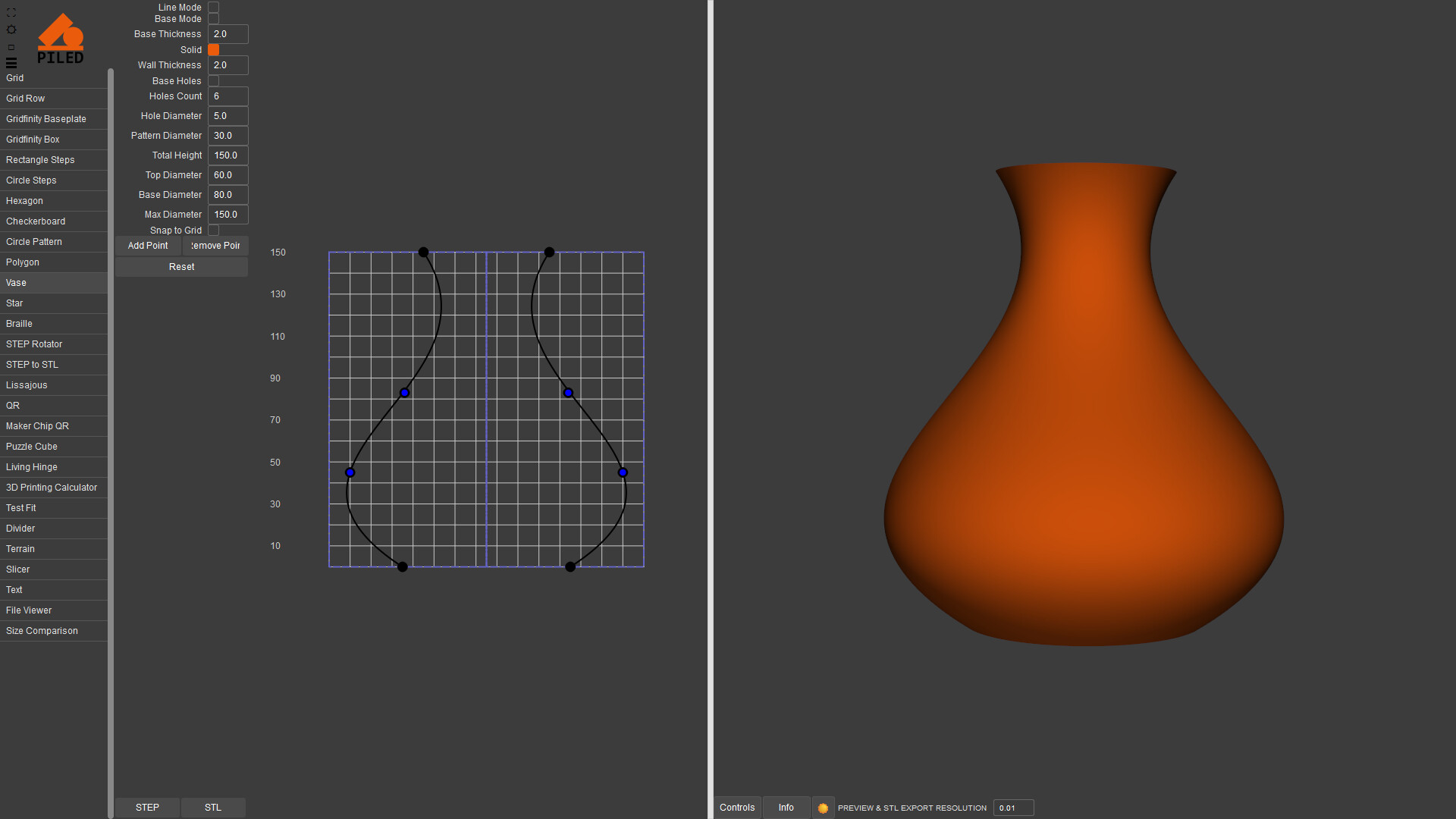Click the fullscreen icon at top-left
The width and height of the screenshot is (1456, 819).
11,13
